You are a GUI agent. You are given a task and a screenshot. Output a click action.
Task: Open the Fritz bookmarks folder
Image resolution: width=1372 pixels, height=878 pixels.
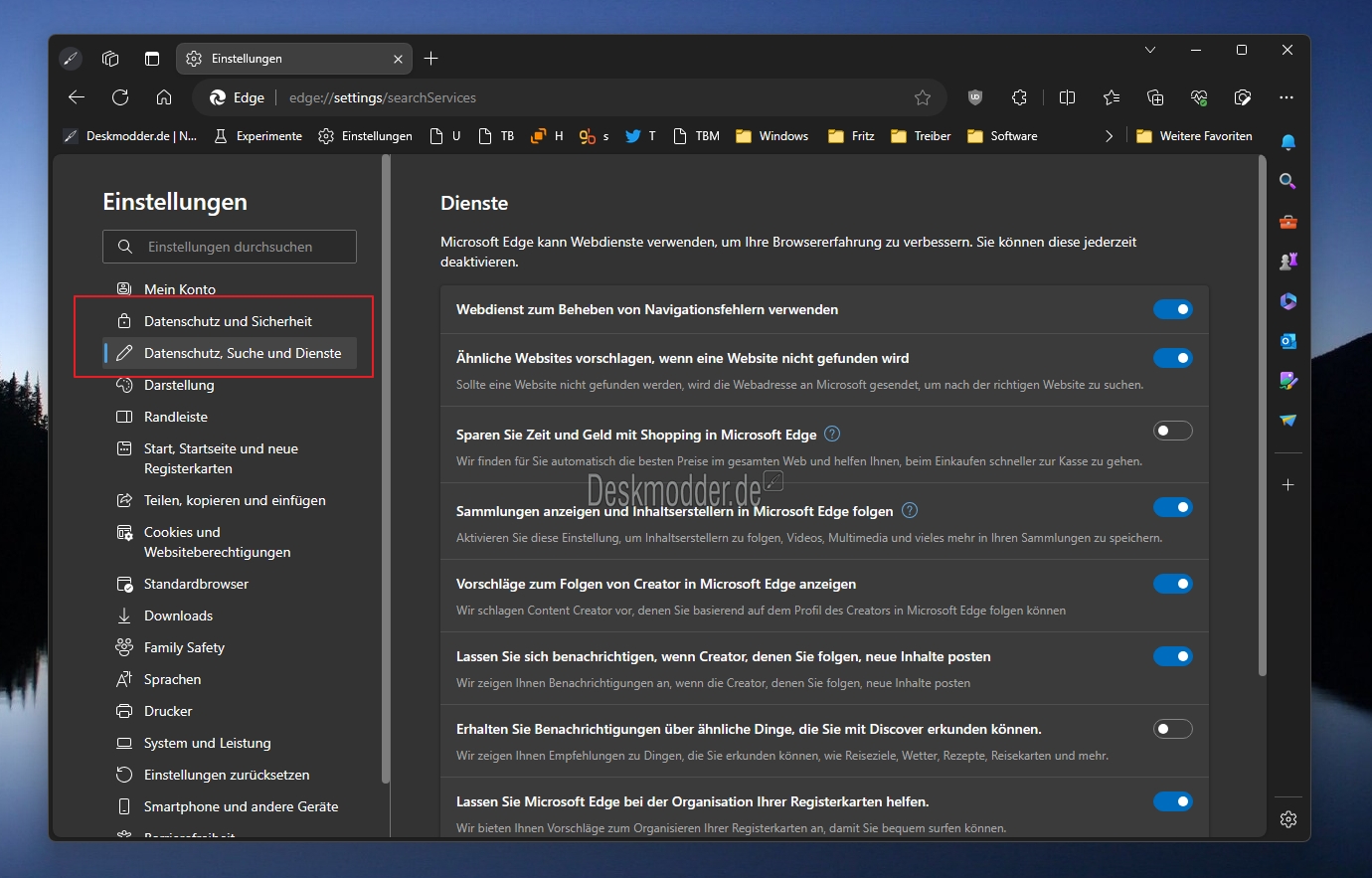pyautogui.click(x=852, y=136)
